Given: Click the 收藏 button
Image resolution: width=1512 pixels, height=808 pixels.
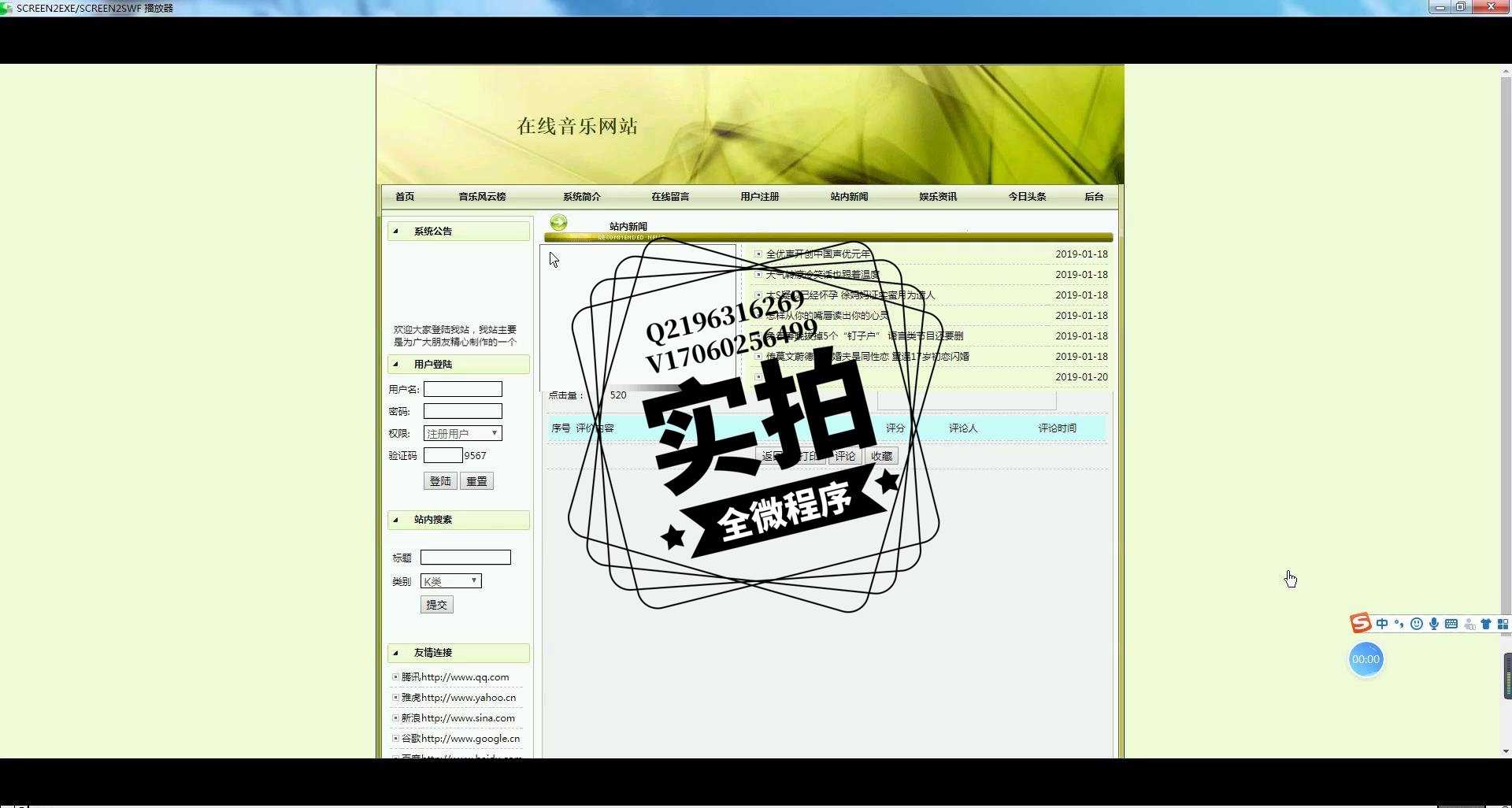Looking at the screenshot, I should (x=881, y=456).
